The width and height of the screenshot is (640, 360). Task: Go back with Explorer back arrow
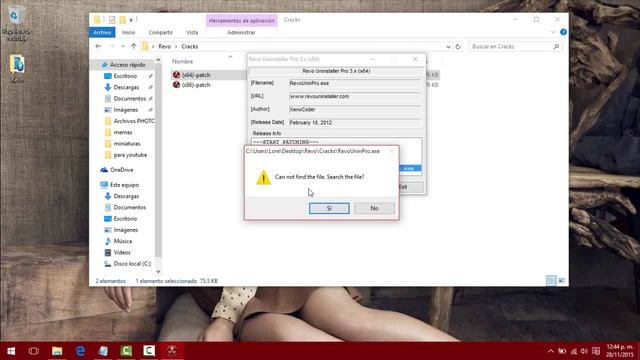[x=98, y=47]
